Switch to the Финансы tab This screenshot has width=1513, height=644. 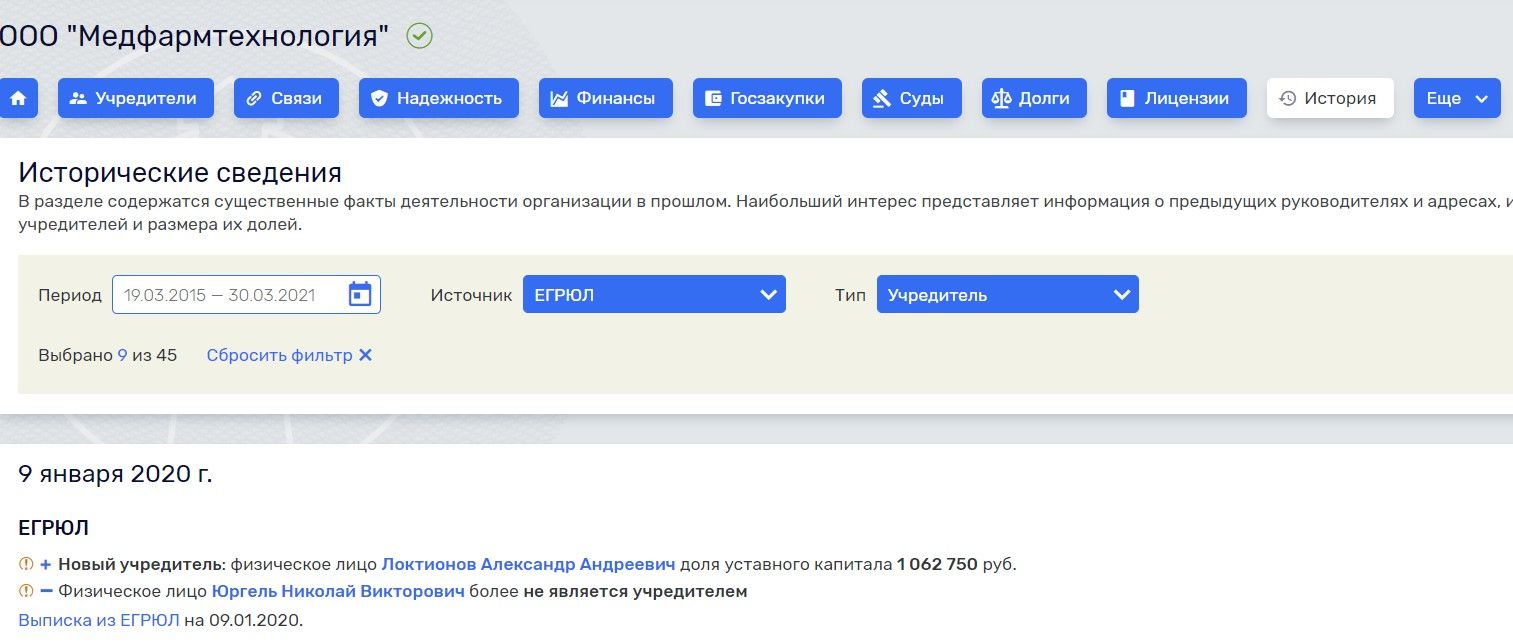click(x=606, y=98)
